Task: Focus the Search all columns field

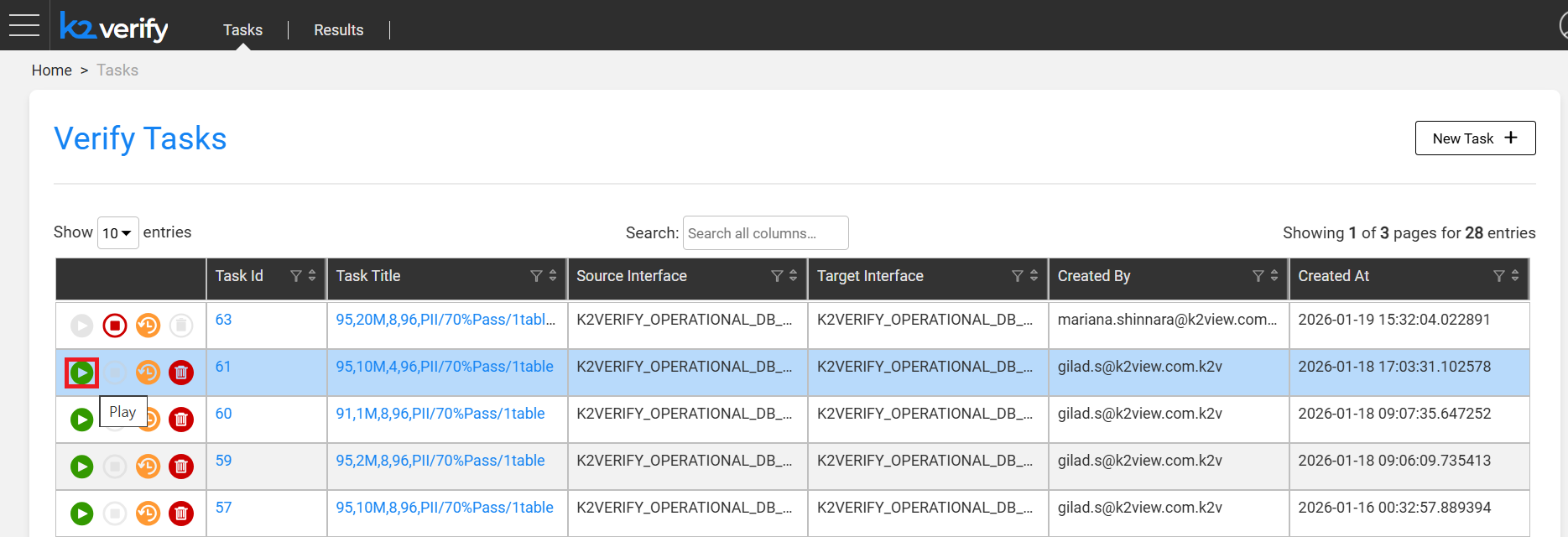Action: point(765,233)
